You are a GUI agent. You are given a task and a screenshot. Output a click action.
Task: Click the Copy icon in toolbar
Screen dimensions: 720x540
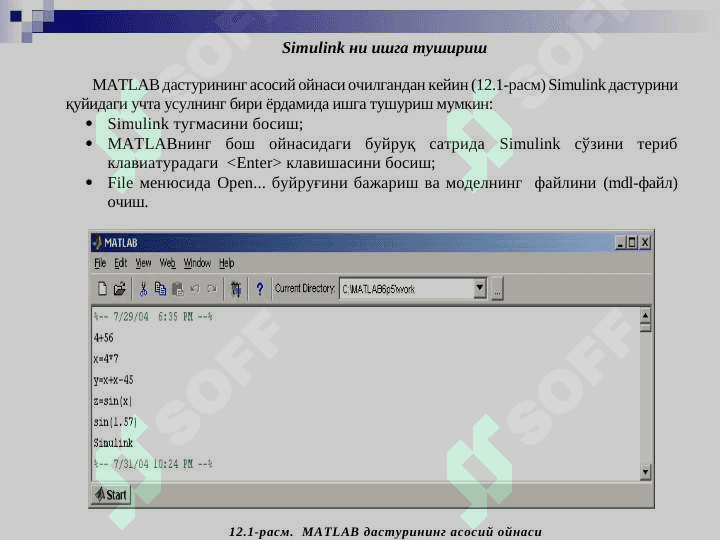(160, 288)
